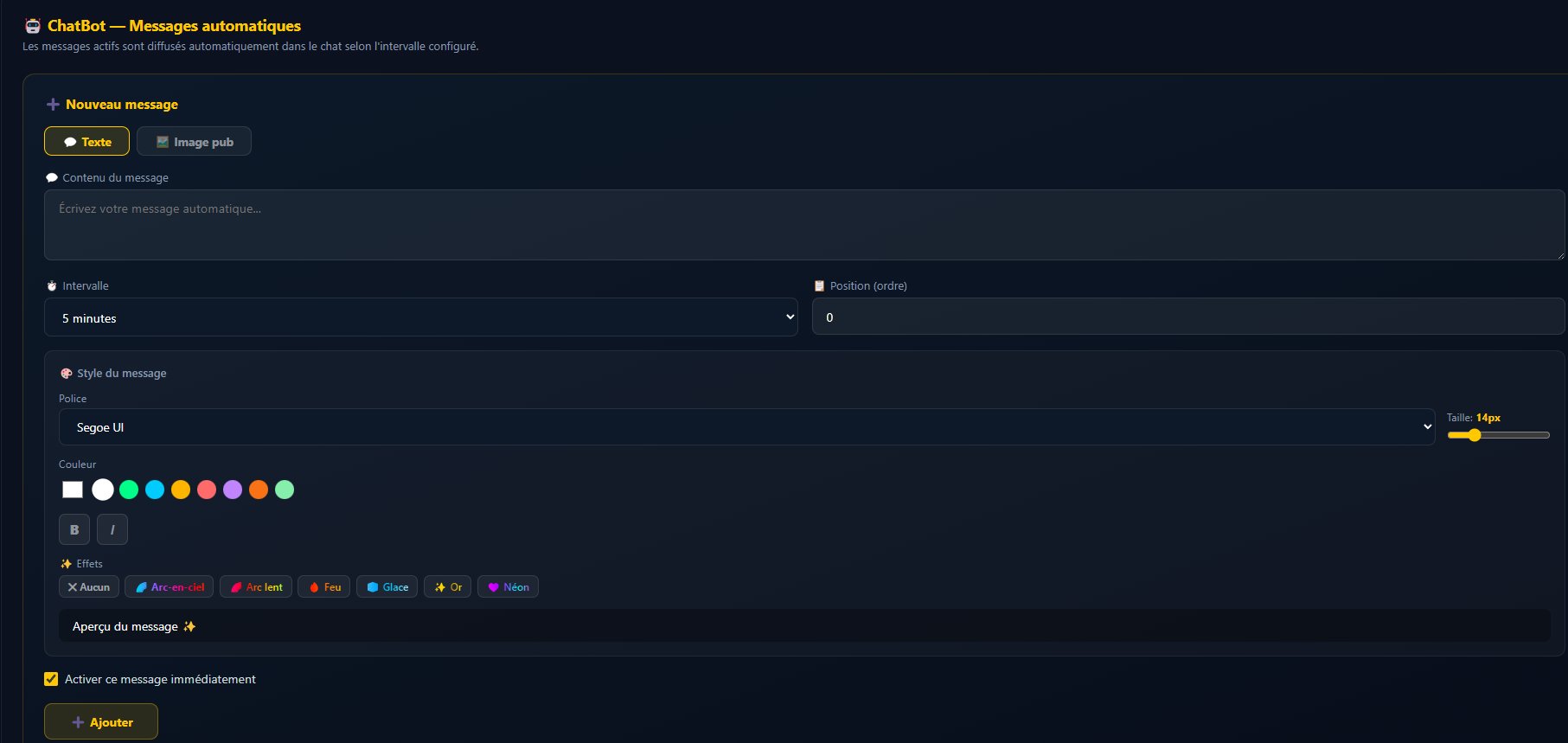This screenshot has height=743, width=1568.
Task: Choose the Glace ice effect
Action: point(387,586)
